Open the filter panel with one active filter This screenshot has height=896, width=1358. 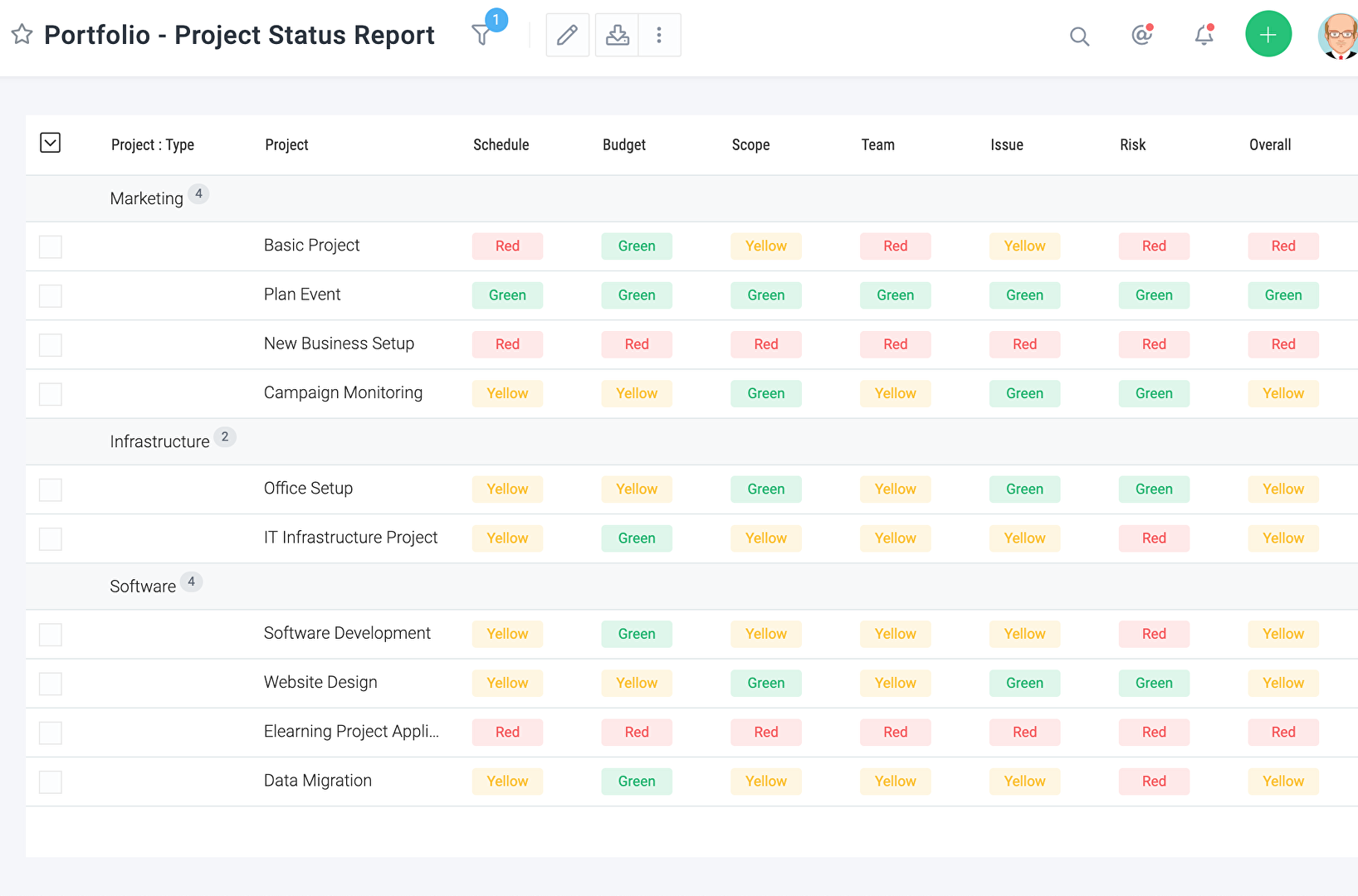tap(483, 35)
